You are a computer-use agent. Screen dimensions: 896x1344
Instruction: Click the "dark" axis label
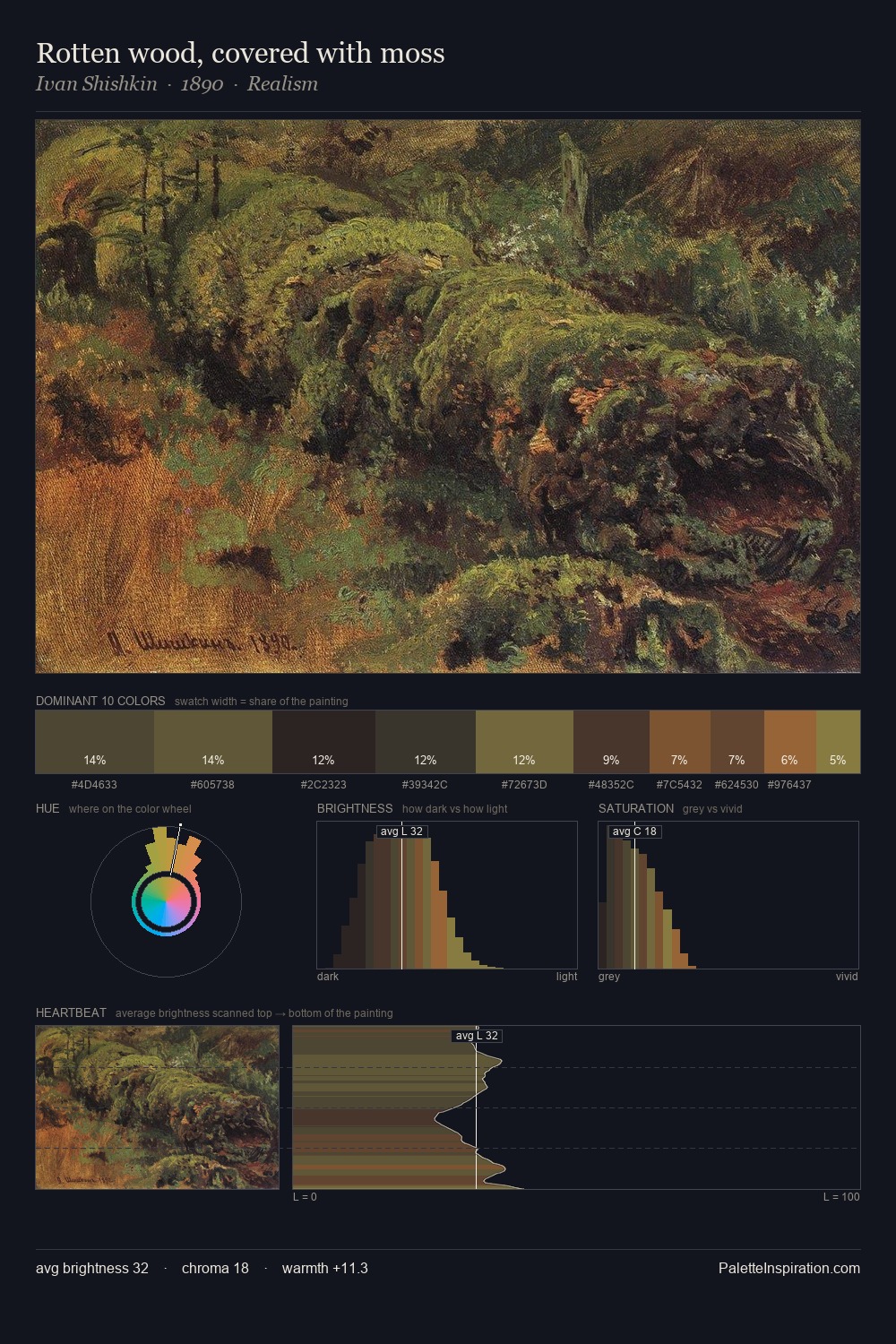pyautogui.click(x=328, y=977)
